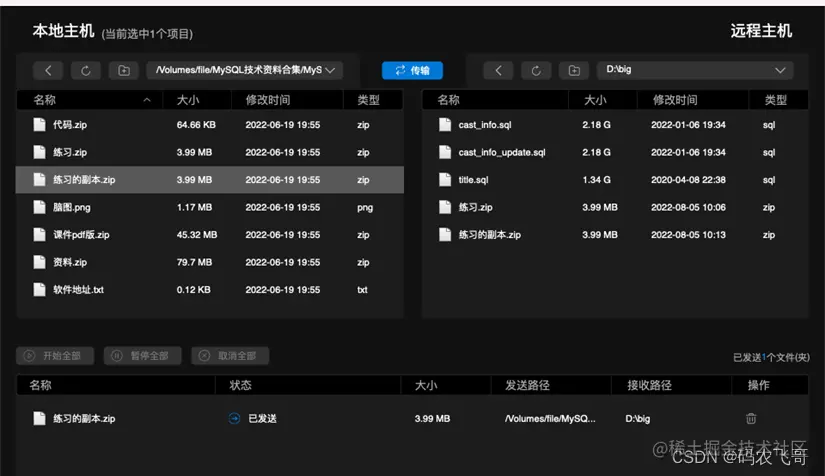Image resolution: width=825 pixels, height=476 pixels.
Task: Create new folder on local host
Action: click(x=124, y=70)
